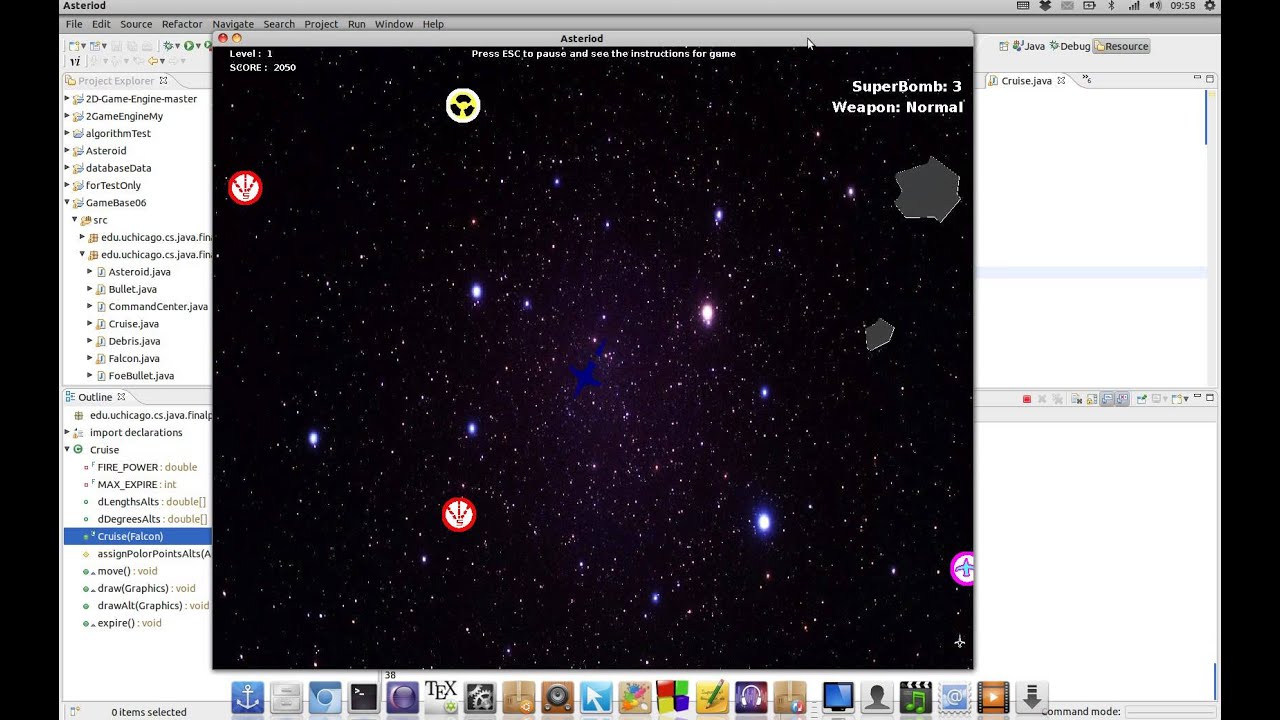
Task: Select the Cruise.java editor tab
Action: [1027, 80]
